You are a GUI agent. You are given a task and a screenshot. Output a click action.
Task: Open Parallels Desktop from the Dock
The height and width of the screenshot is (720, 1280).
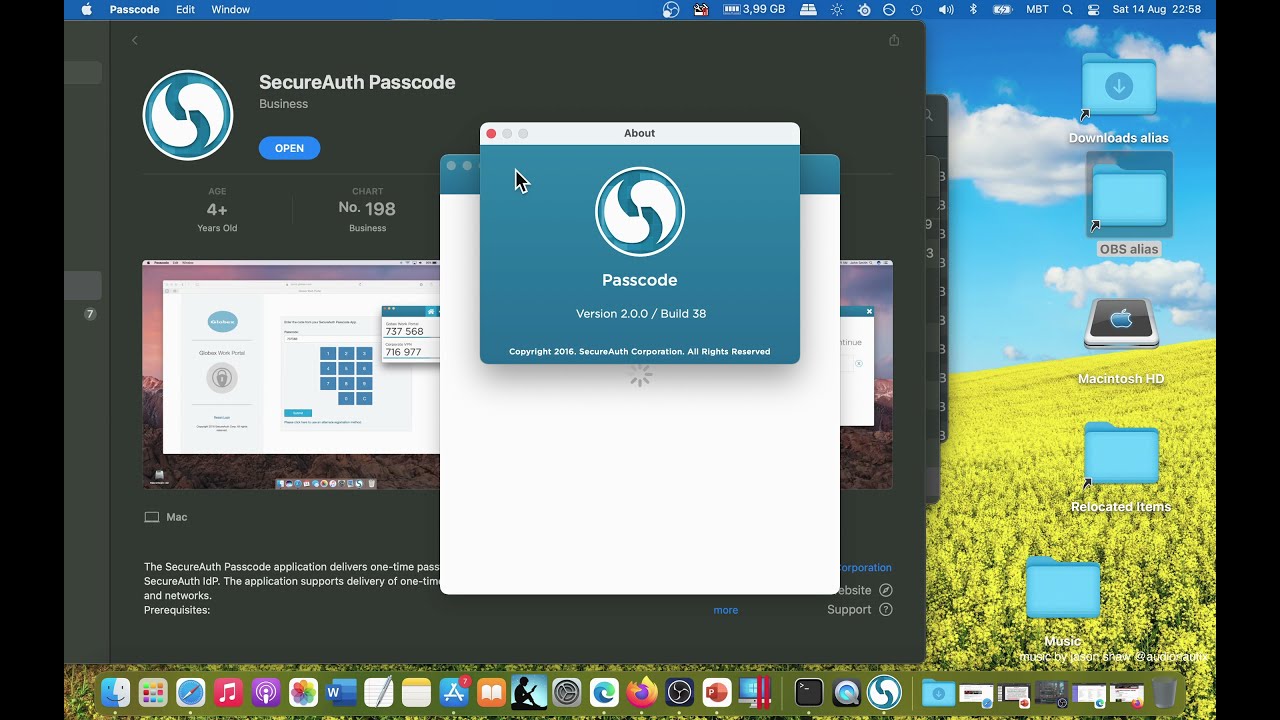[x=755, y=692]
